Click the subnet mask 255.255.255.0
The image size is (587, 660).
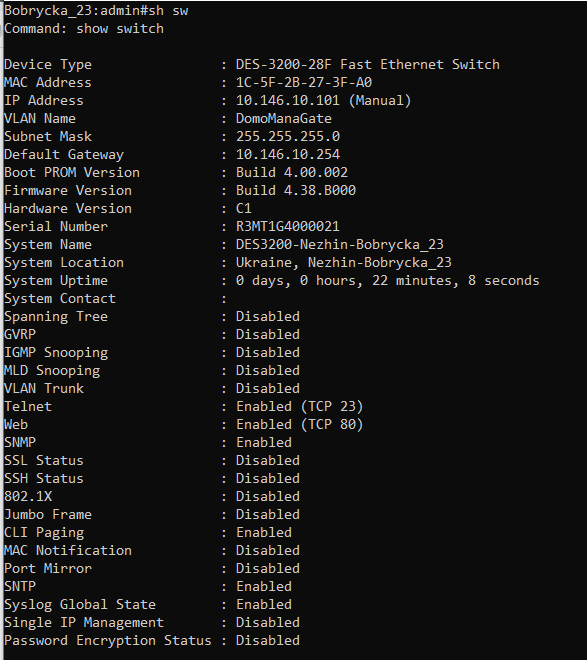[288, 136]
